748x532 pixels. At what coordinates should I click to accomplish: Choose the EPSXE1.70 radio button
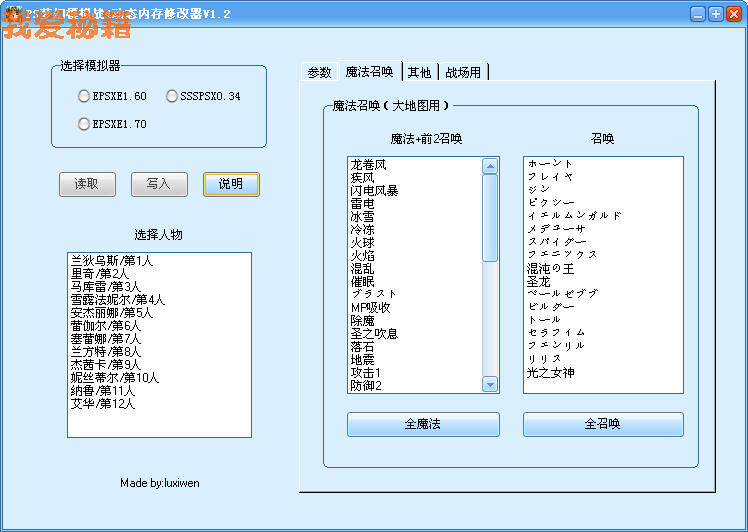click(84, 124)
